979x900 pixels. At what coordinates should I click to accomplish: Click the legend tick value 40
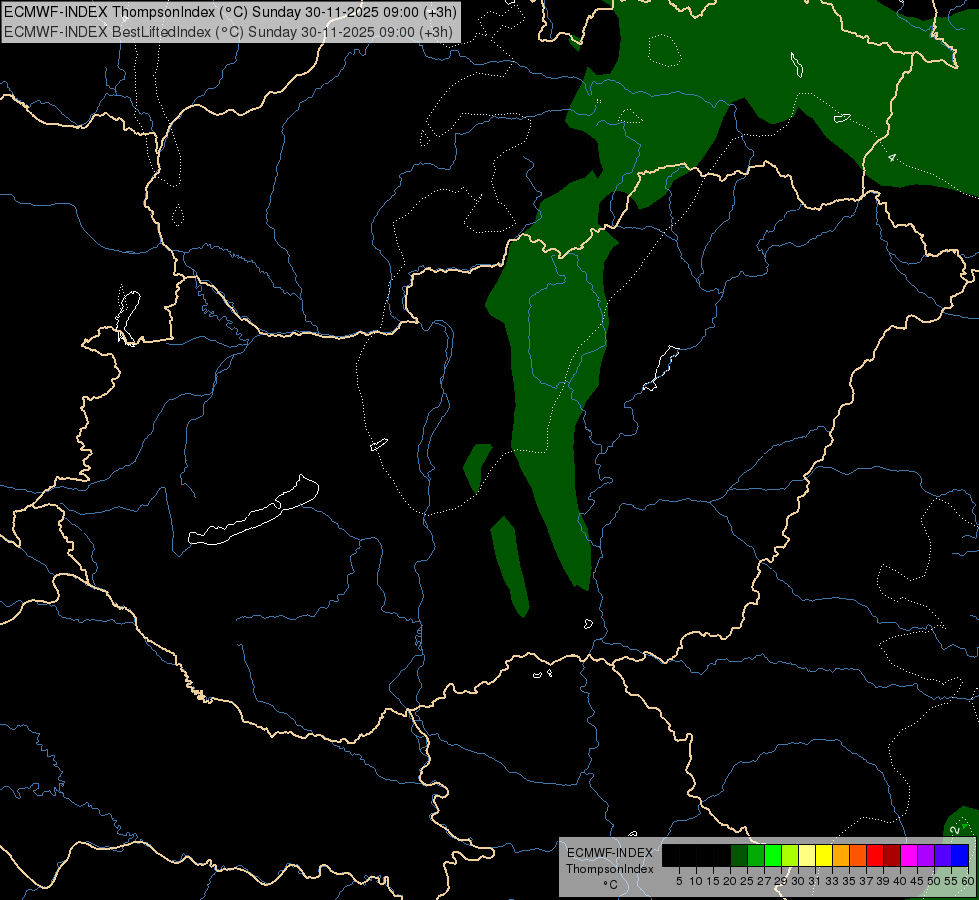point(900,881)
